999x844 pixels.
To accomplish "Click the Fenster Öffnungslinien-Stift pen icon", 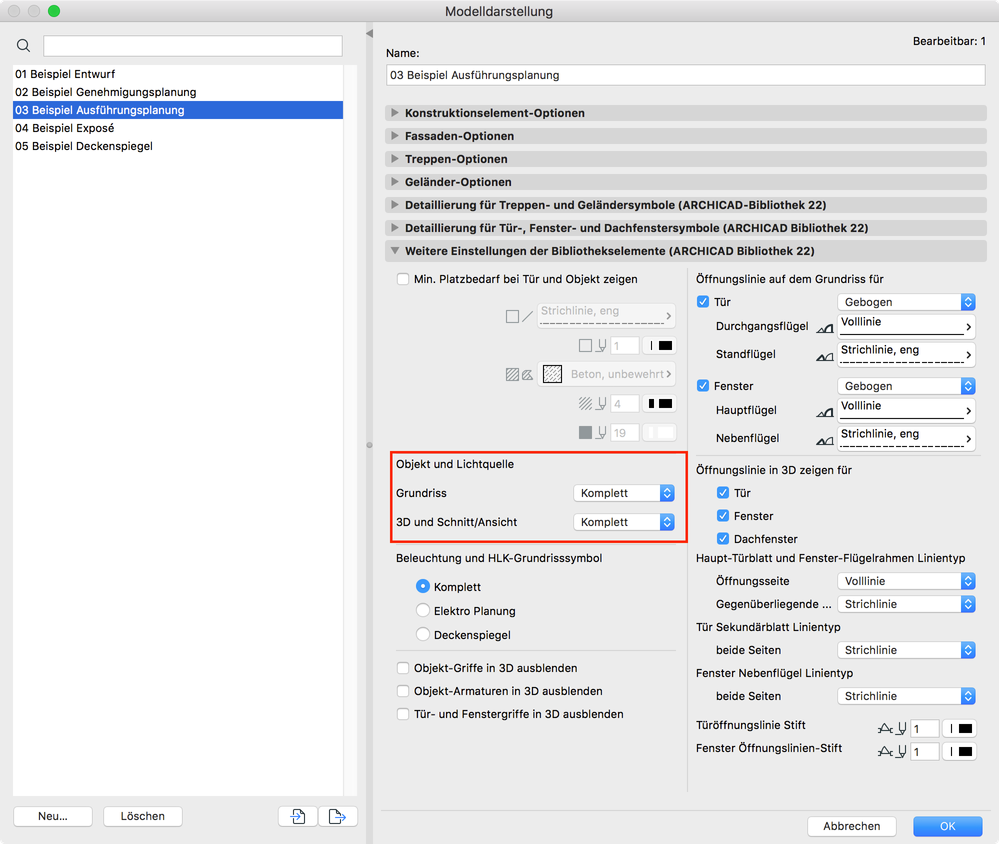I will point(892,752).
